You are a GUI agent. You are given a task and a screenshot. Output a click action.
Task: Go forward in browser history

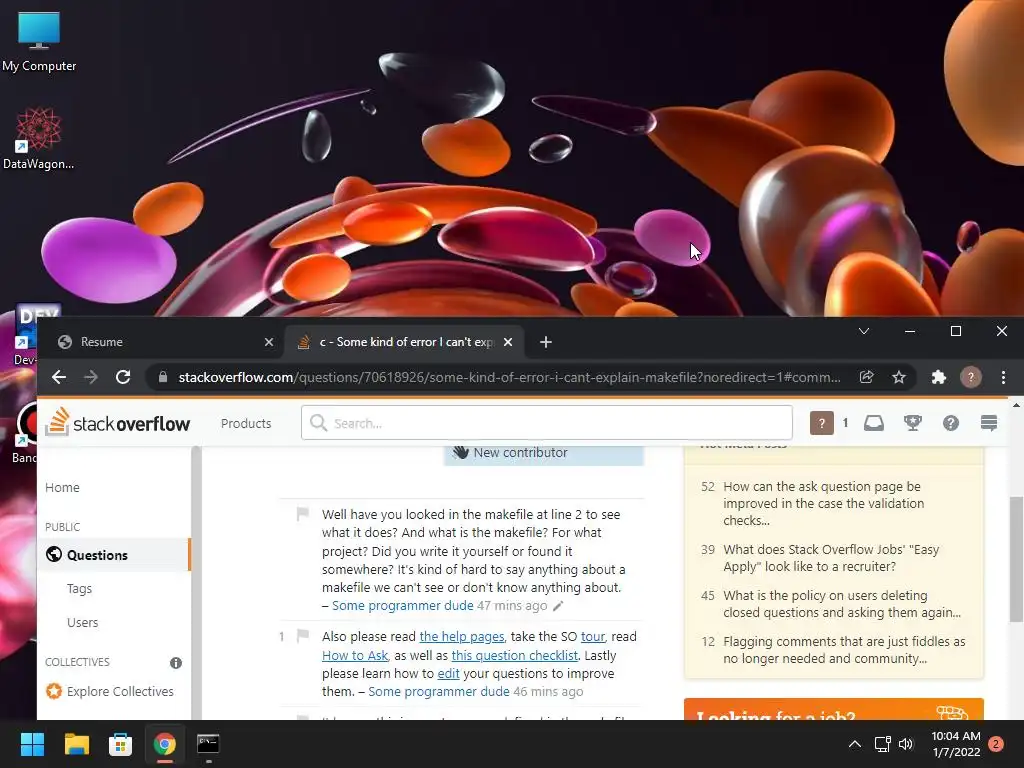pos(91,377)
